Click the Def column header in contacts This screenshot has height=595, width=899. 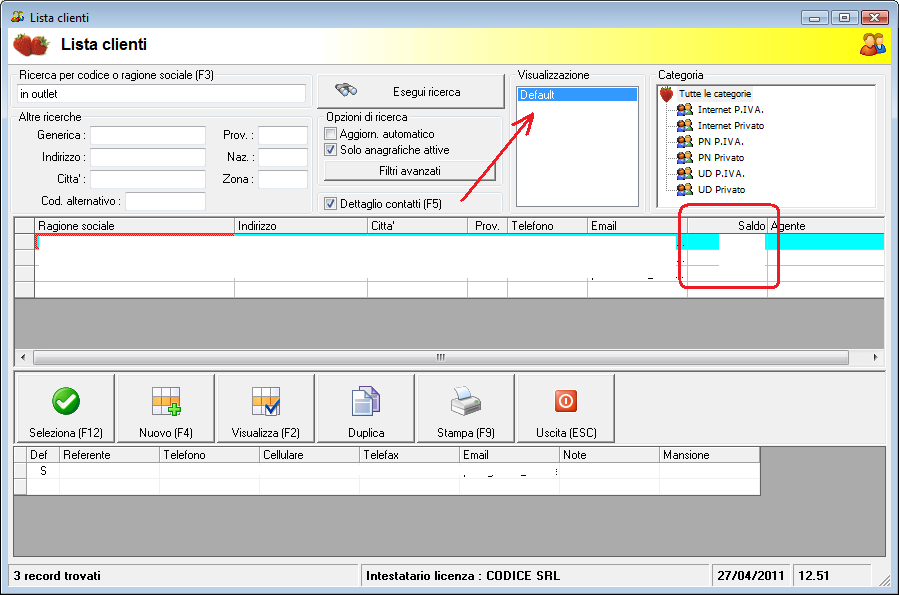click(43, 455)
